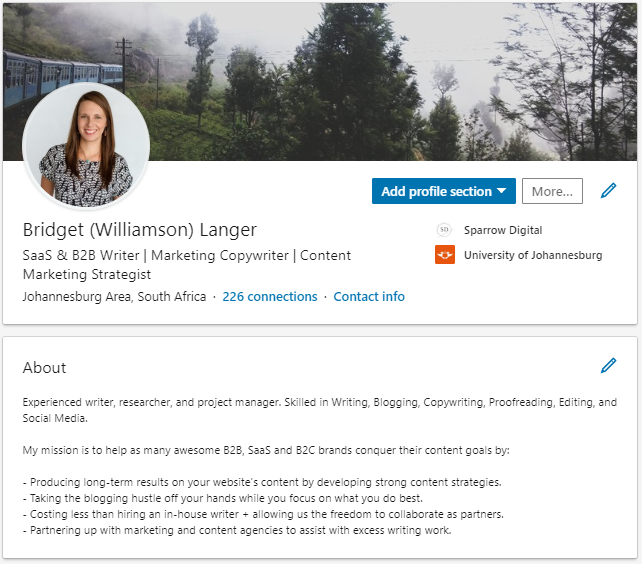Open the Add profile section dropdown arrow
The height and width of the screenshot is (564, 642).
(502, 191)
